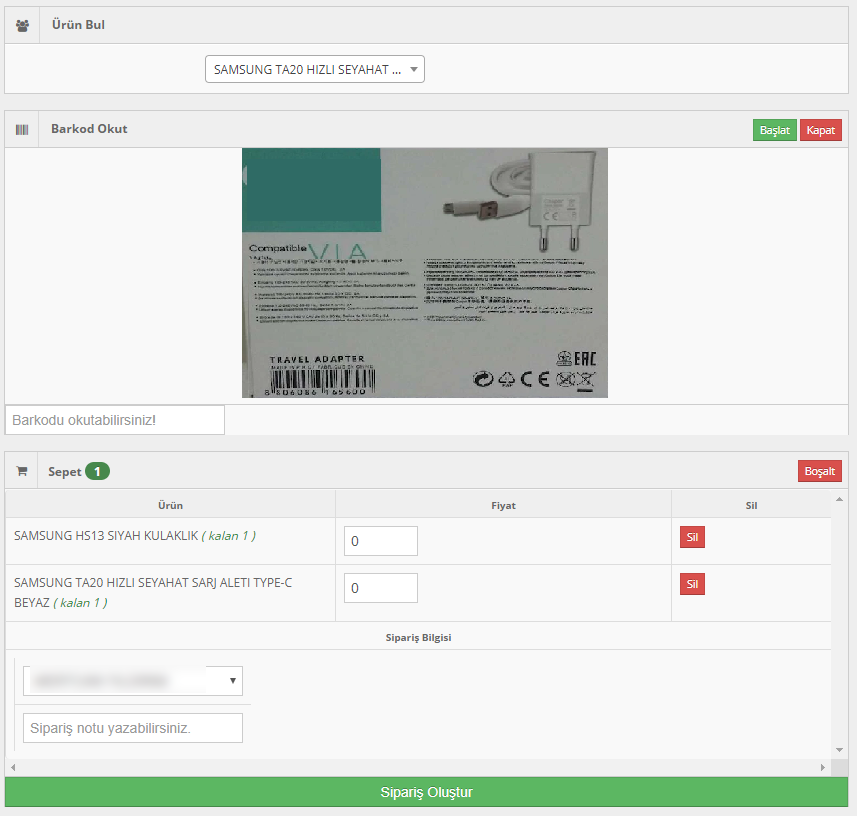Close the barcode scanner with Kapat

click(x=820, y=130)
